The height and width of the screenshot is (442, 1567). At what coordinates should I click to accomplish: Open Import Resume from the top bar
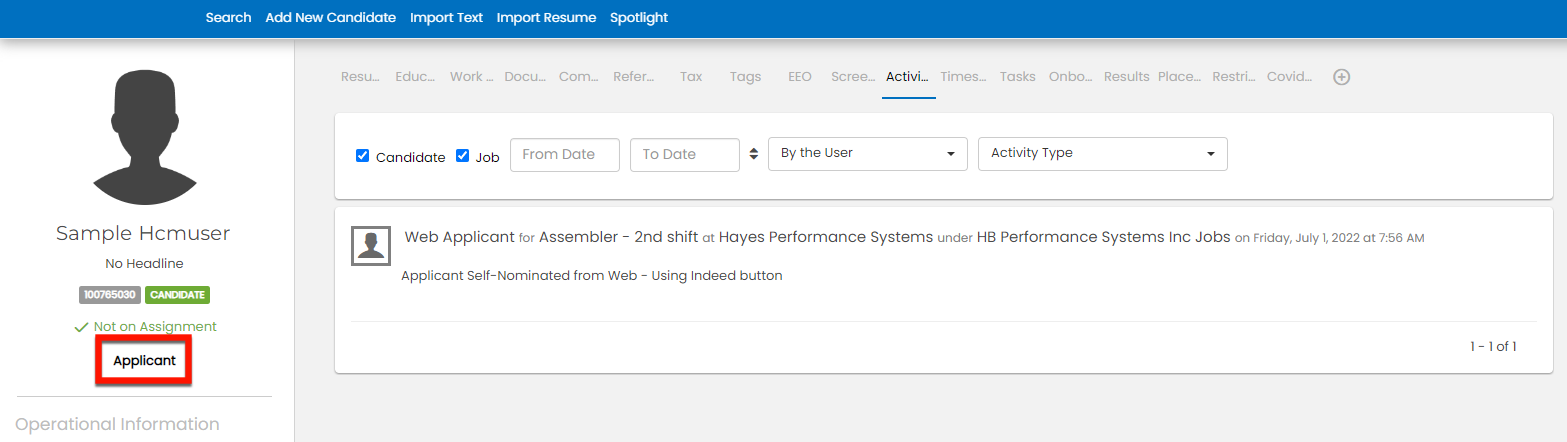tap(546, 18)
